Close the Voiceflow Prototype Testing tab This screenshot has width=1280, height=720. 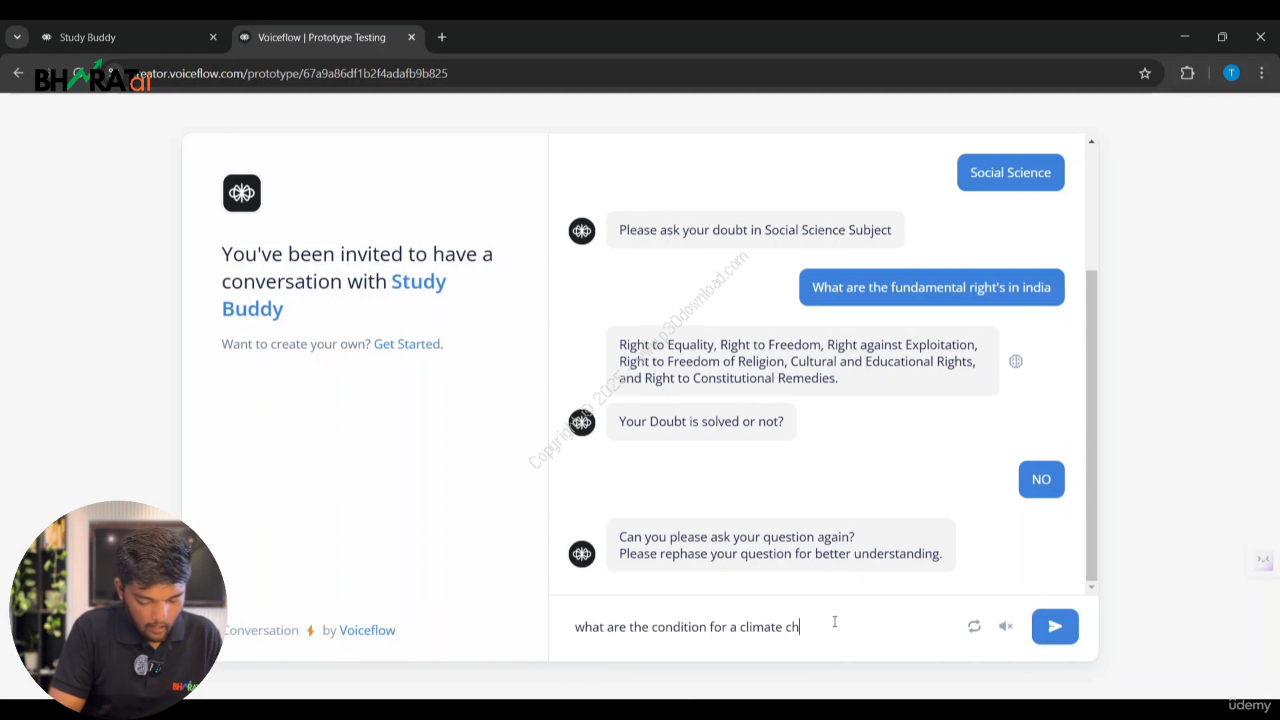click(x=411, y=37)
